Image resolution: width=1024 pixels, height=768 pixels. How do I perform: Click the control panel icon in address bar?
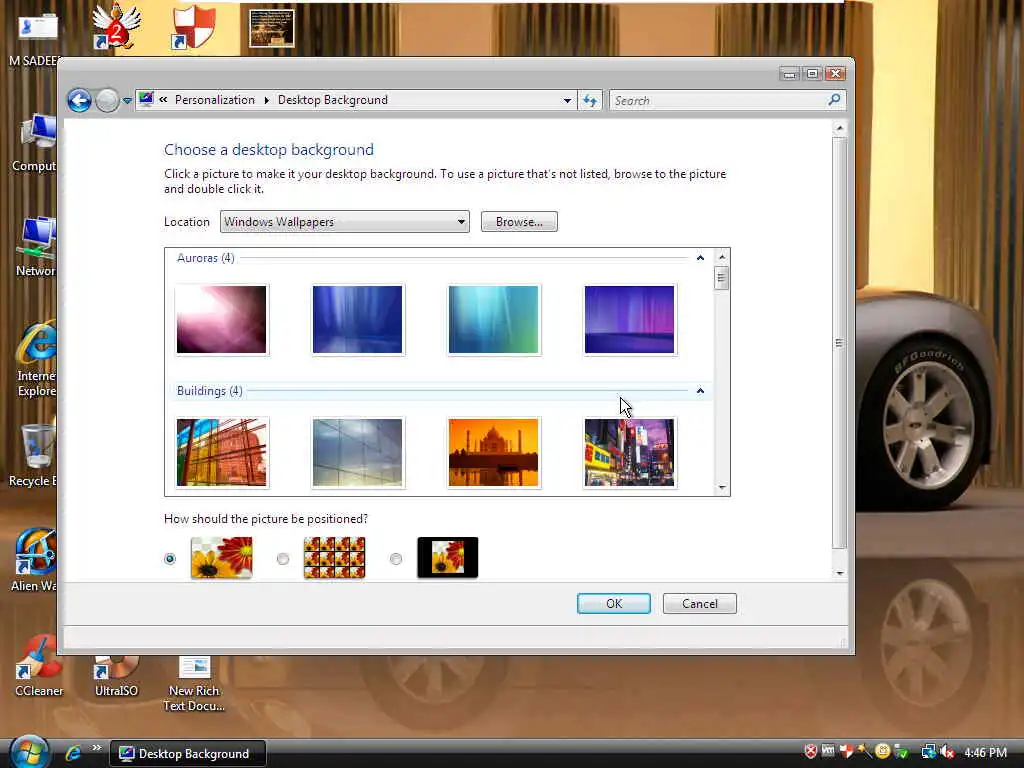146,99
